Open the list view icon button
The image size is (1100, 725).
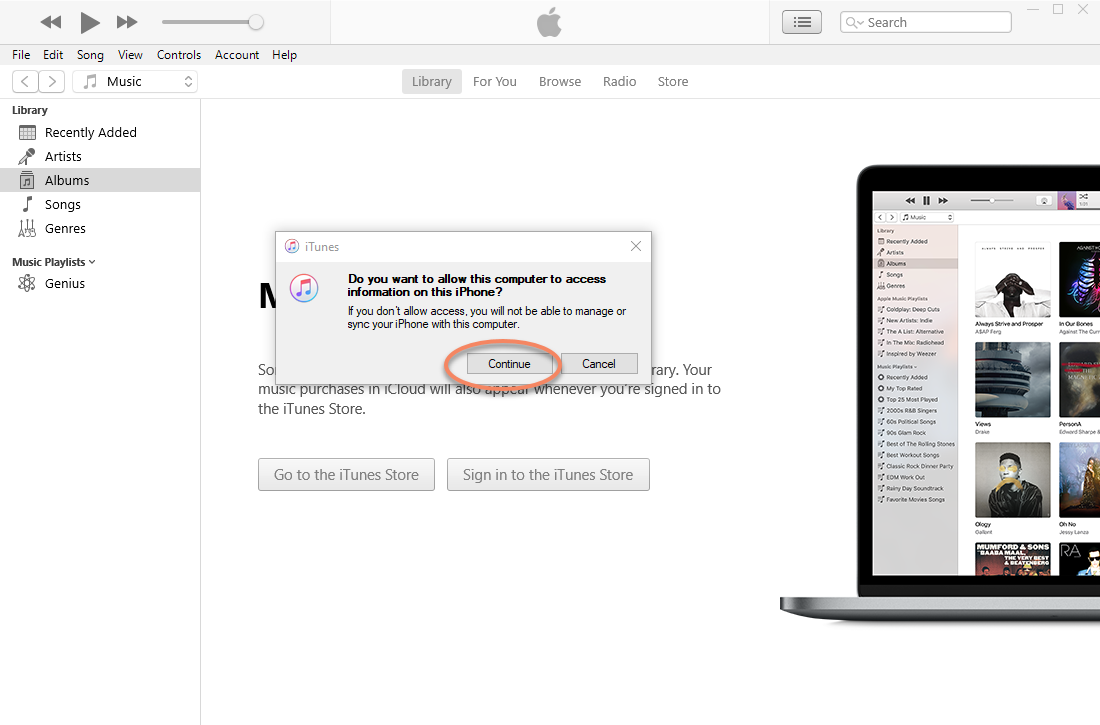pyautogui.click(x=801, y=22)
